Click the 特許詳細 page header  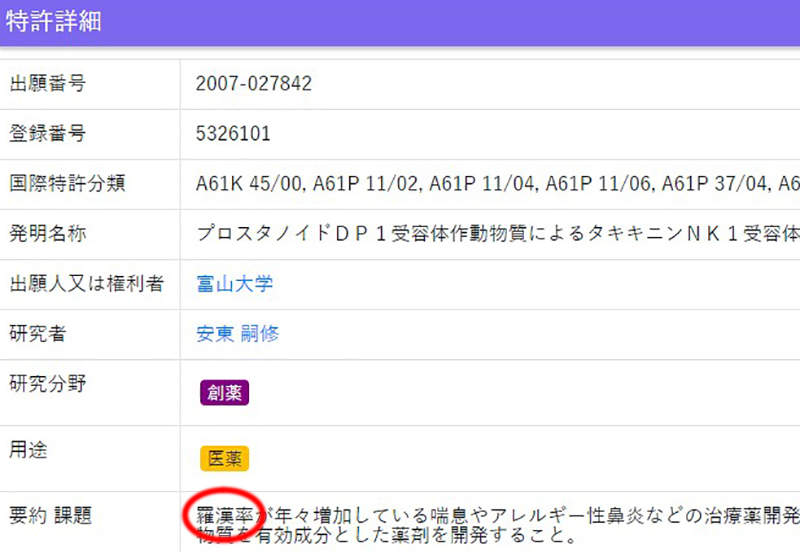[x=54, y=22]
